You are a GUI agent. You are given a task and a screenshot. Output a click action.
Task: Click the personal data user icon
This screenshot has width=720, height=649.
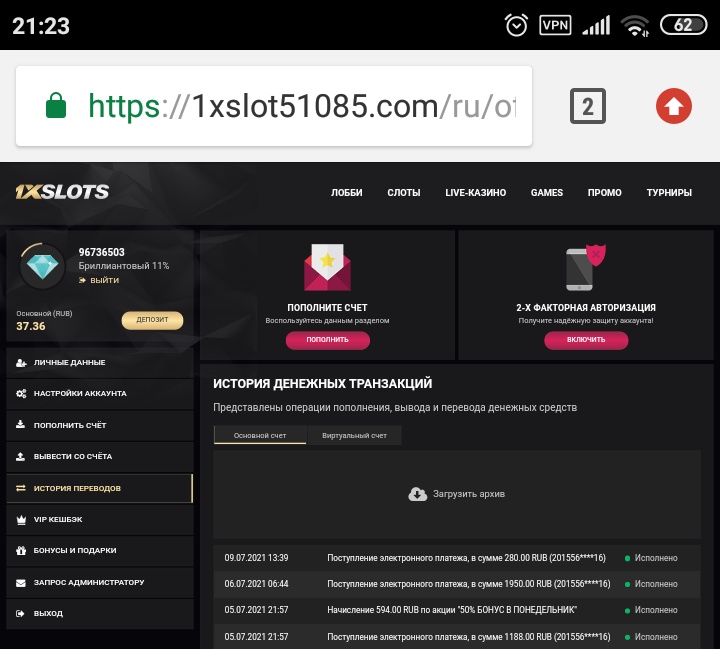[x=21, y=362]
